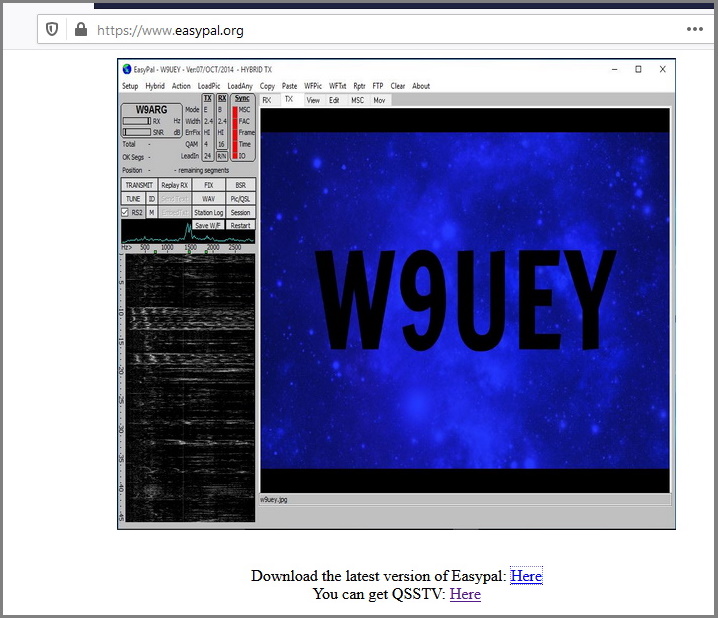Screen dimensions: 718x618
Task: Switch to the RX tab
Action: 267,100
